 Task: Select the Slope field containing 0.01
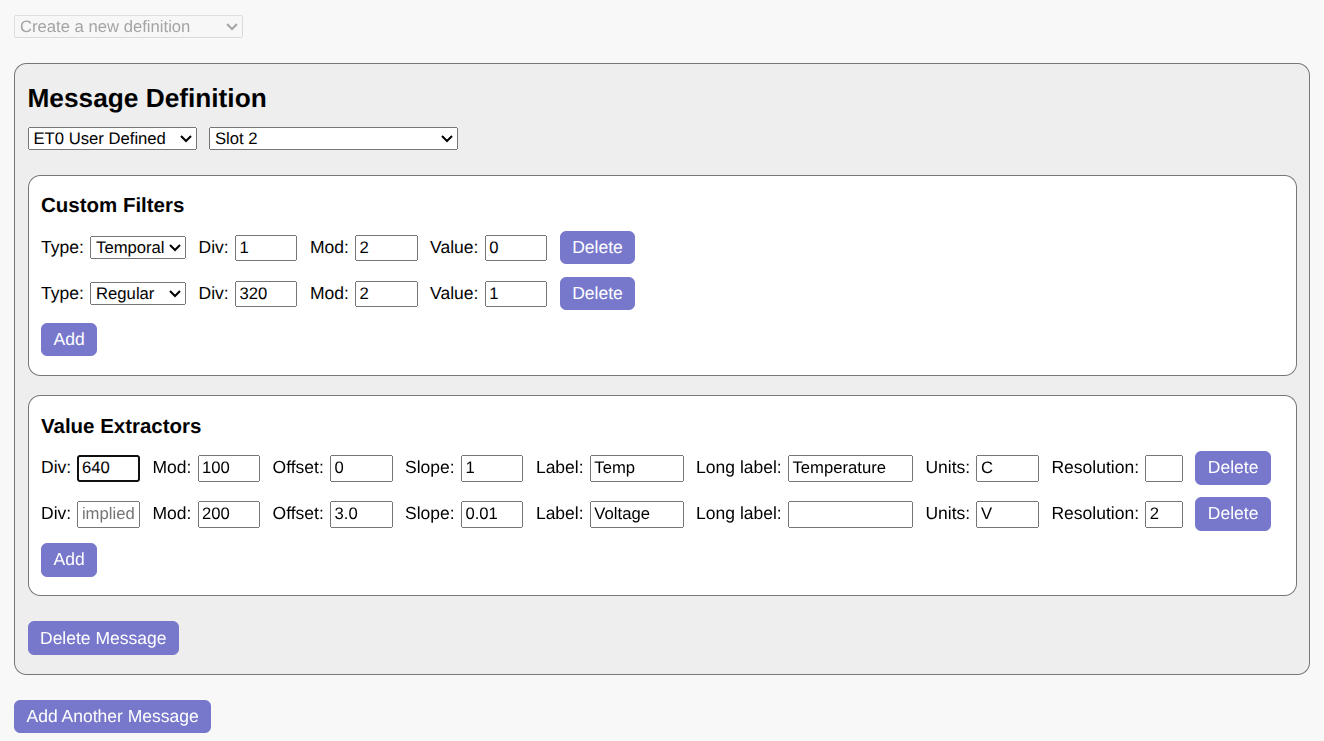coord(491,514)
